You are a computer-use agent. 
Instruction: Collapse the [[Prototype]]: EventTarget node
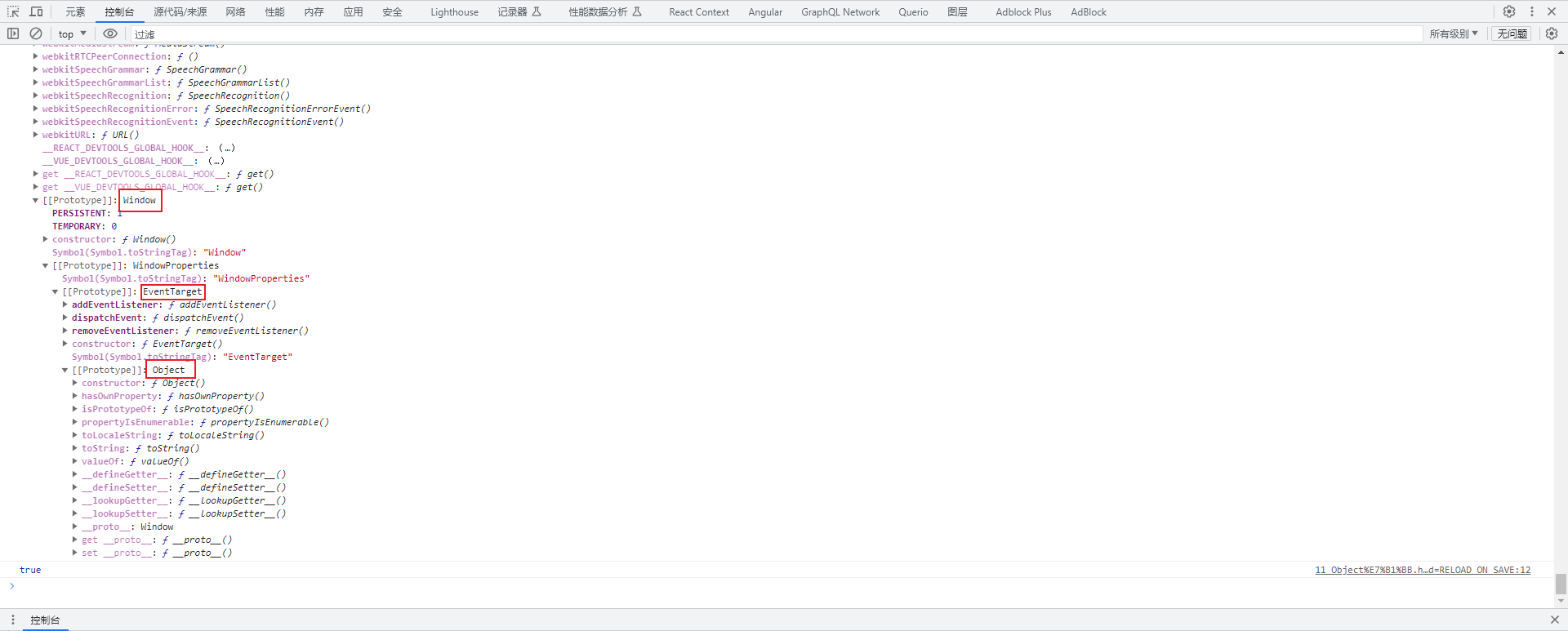[56, 291]
